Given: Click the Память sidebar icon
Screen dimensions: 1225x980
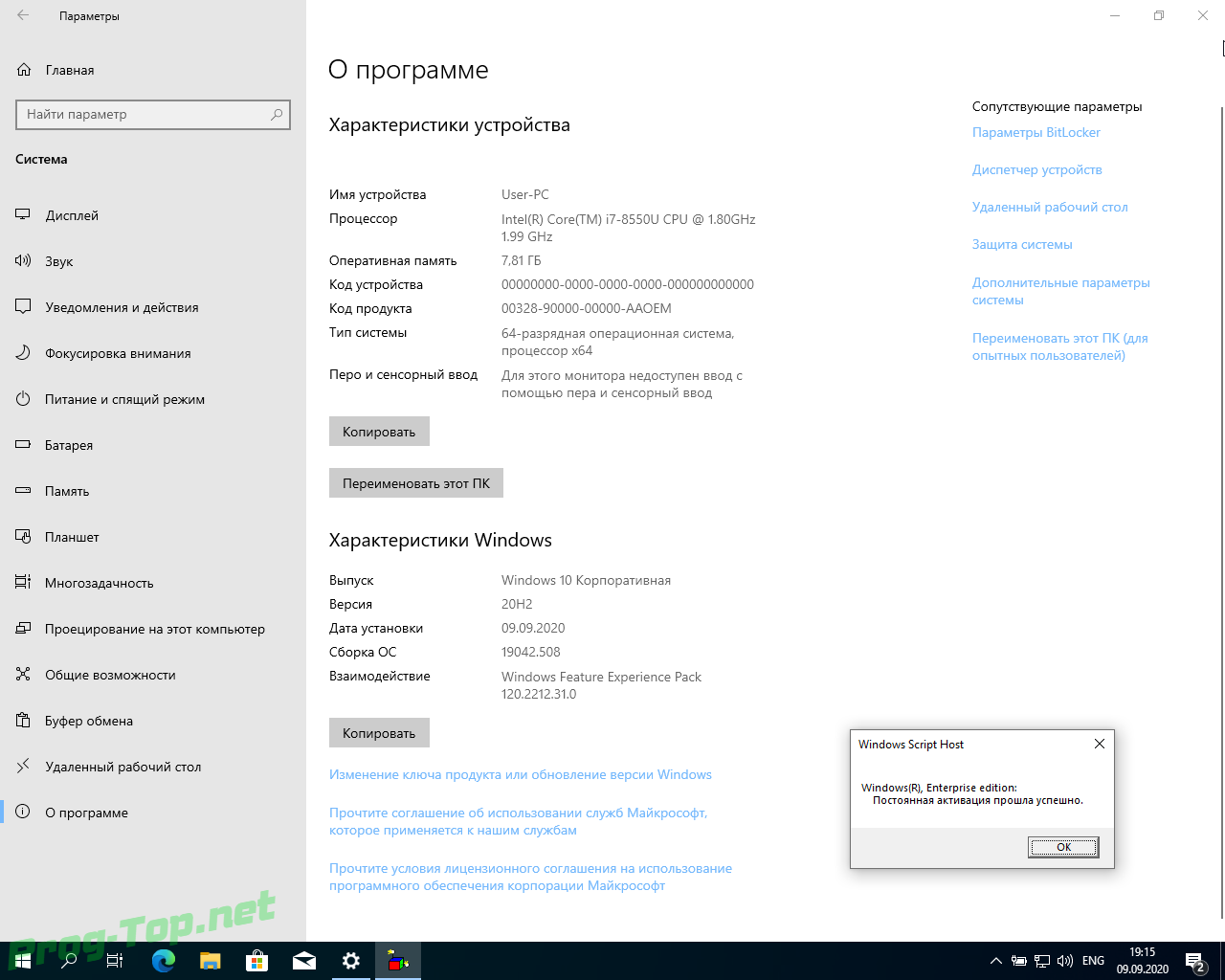Looking at the screenshot, I should 23,491.
